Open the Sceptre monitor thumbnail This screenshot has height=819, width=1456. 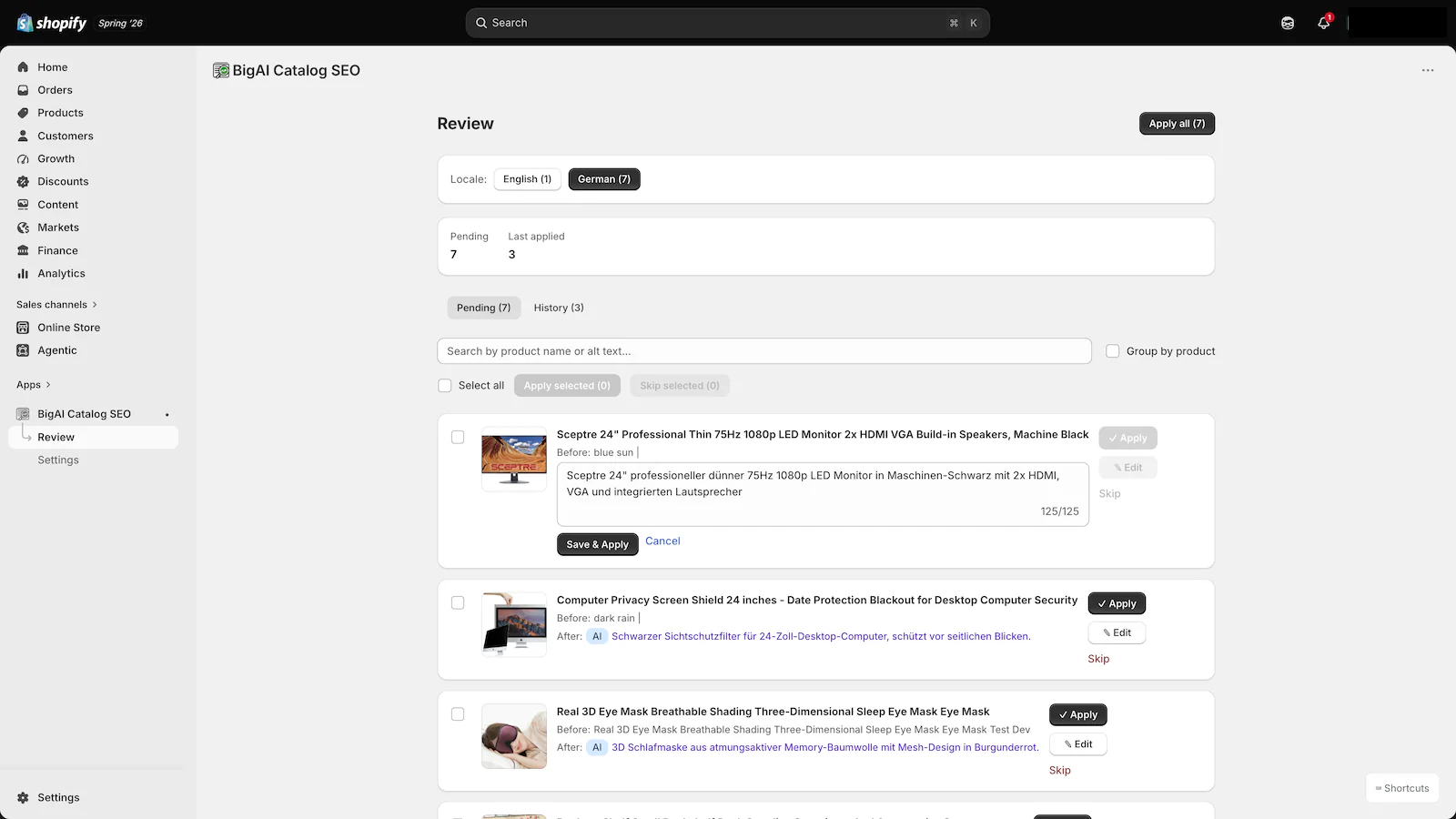pyautogui.click(x=514, y=460)
